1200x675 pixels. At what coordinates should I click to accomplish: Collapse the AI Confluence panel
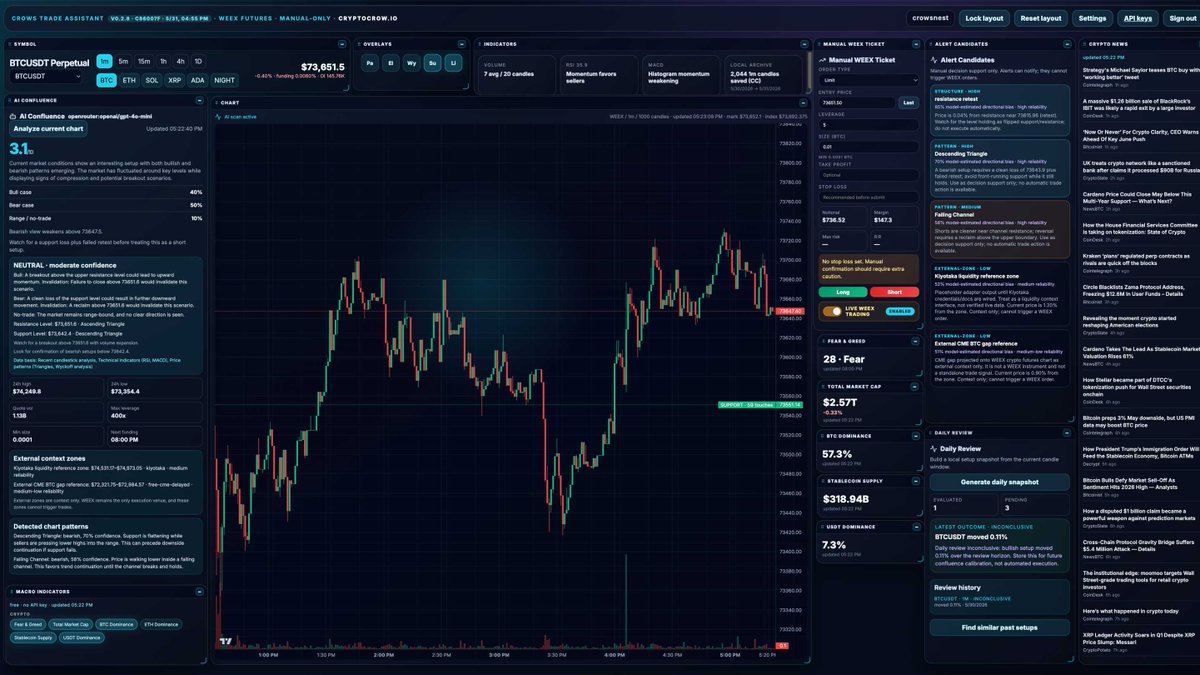pyautogui.click(x=199, y=100)
